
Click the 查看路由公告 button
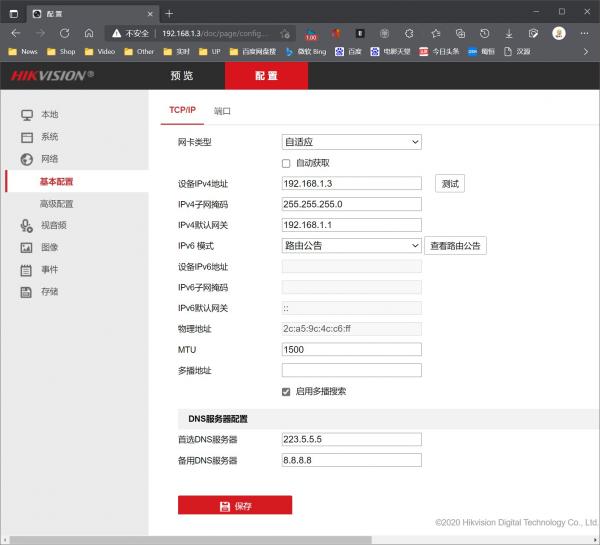pyautogui.click(x=455, y=246)
